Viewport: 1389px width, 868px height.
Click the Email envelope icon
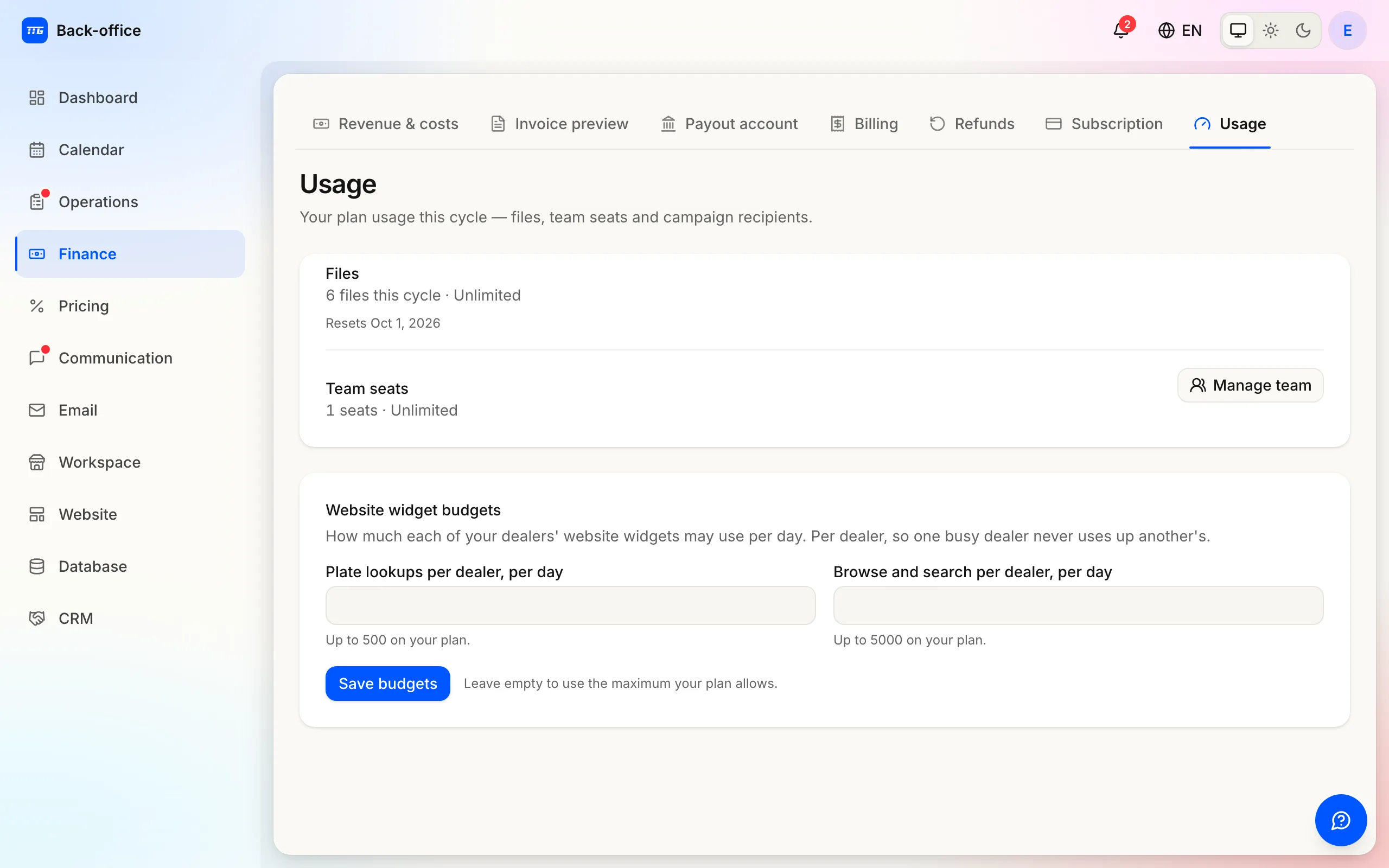pos(37,410)
